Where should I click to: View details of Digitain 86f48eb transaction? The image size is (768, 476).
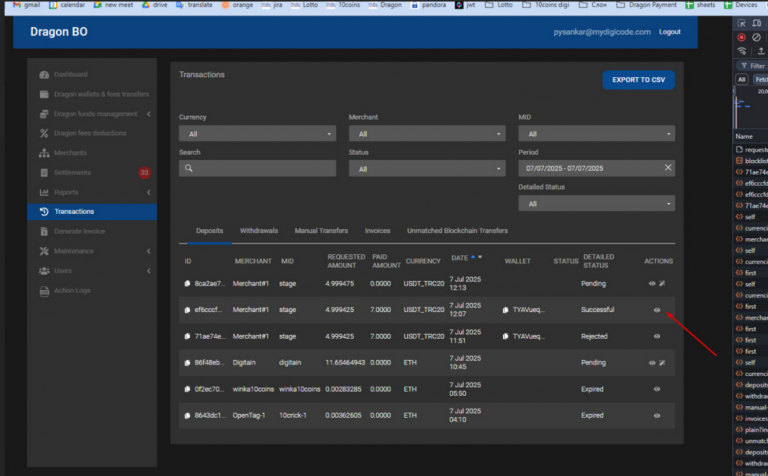click(x=652, y=363)
